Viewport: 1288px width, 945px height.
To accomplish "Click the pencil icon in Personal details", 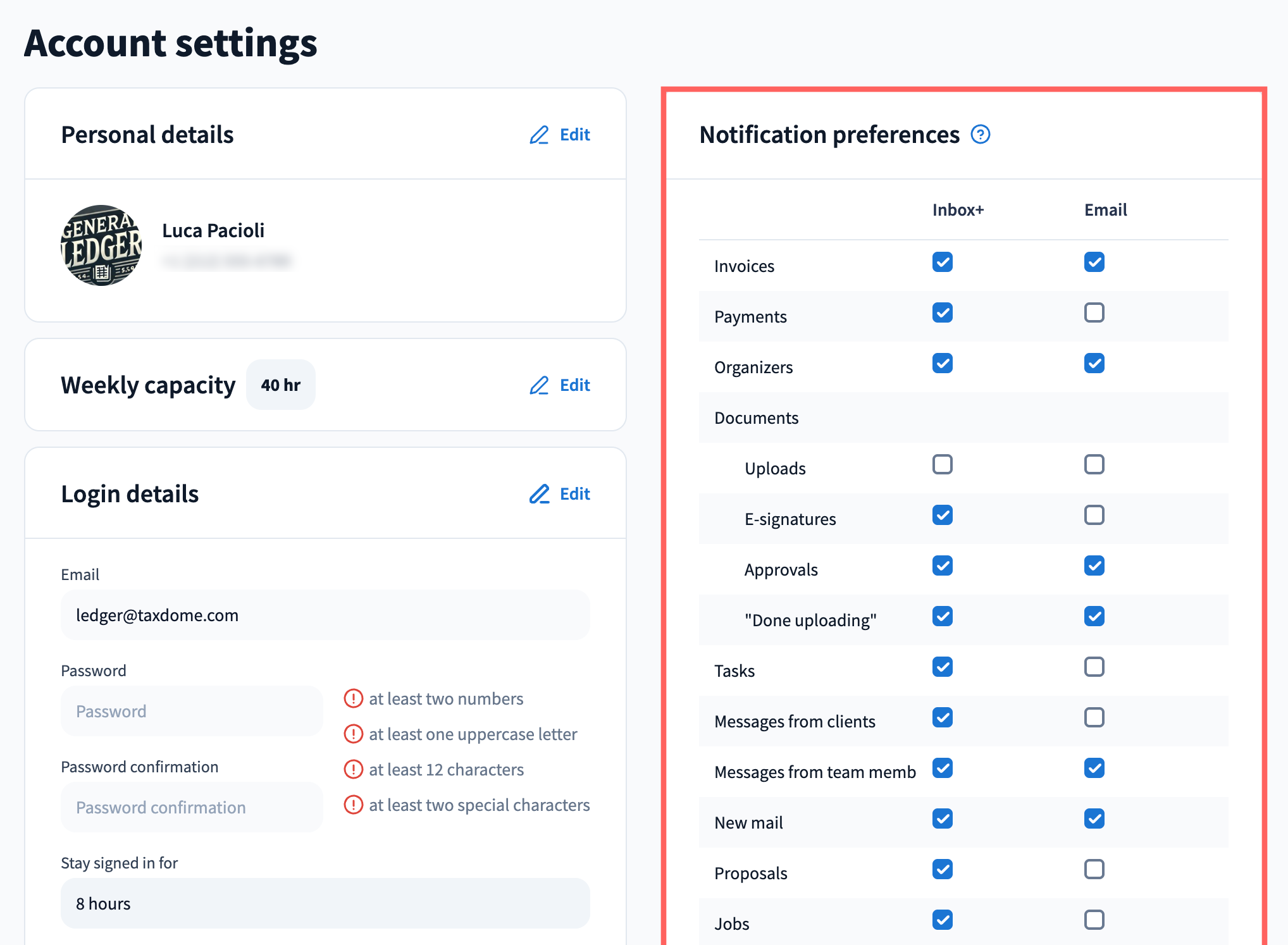I will tap(539, 135).
